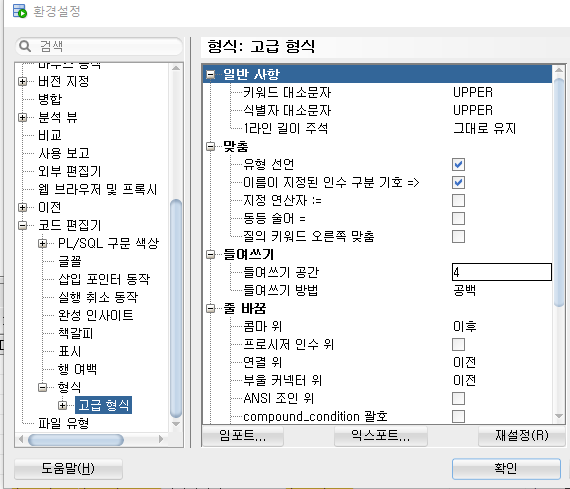Screen dimensions: 570x489
Task: Click settings list scroll up arrow
Action: coord(559,70)
